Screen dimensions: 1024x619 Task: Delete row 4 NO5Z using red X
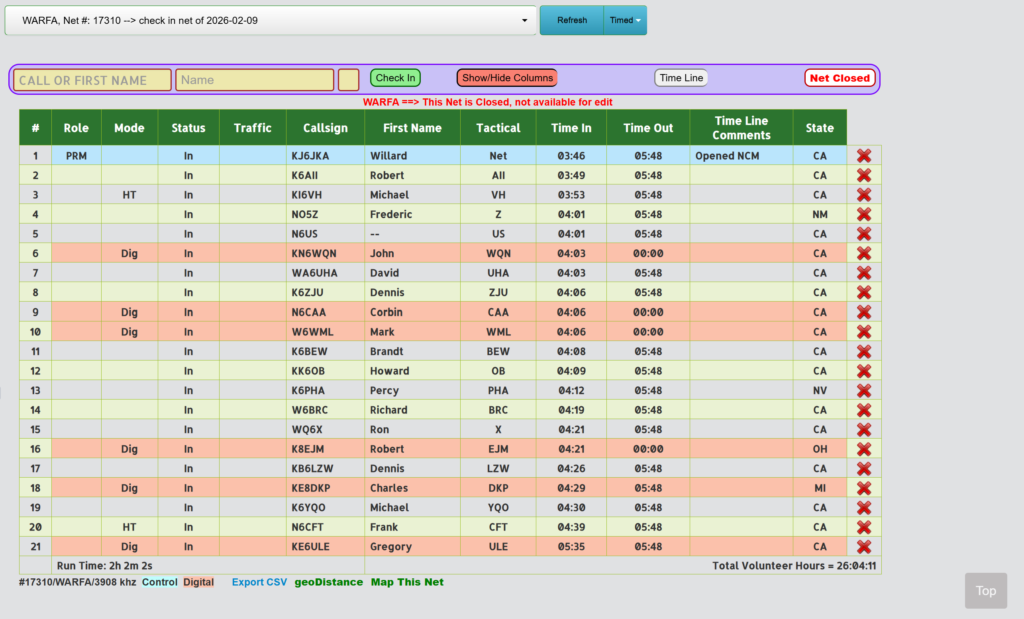[864, 214]
